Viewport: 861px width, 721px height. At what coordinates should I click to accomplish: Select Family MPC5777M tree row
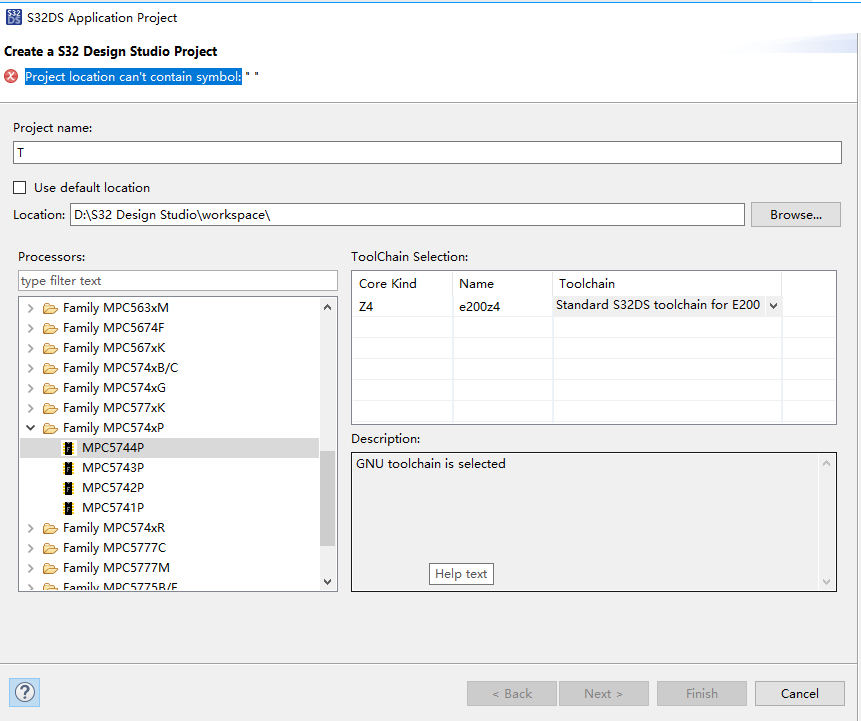pos(169,568)
